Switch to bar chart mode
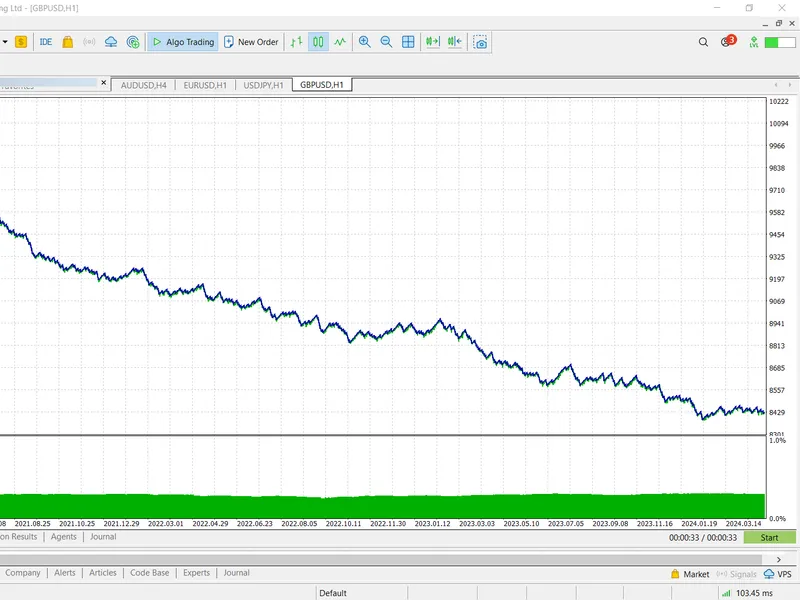Image resolution: width=800 pixels, height=600 pixels. pos(296,42)
